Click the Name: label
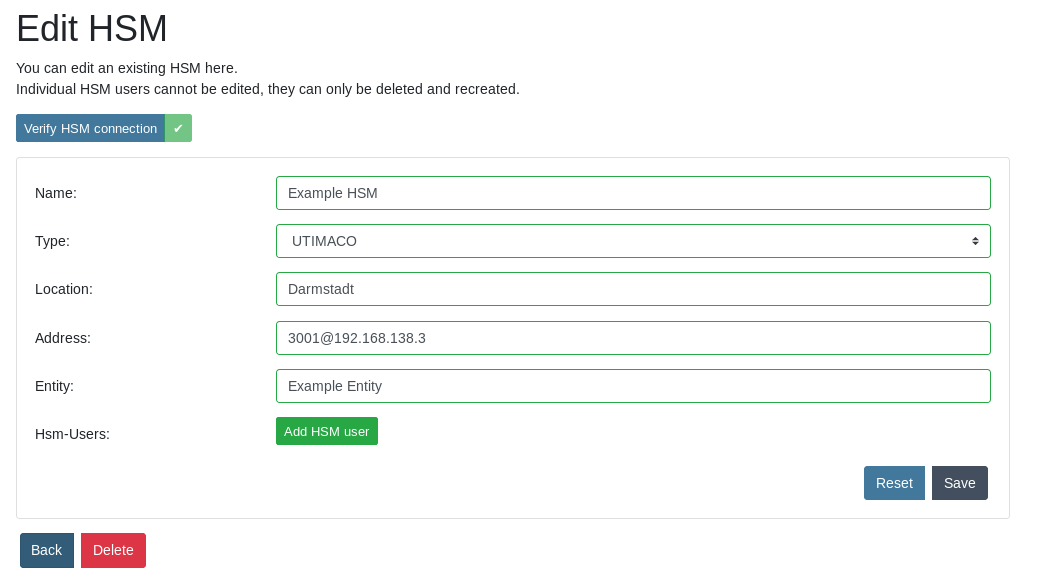The height and width of the screenshot is (585, 1043). point(56,193)
